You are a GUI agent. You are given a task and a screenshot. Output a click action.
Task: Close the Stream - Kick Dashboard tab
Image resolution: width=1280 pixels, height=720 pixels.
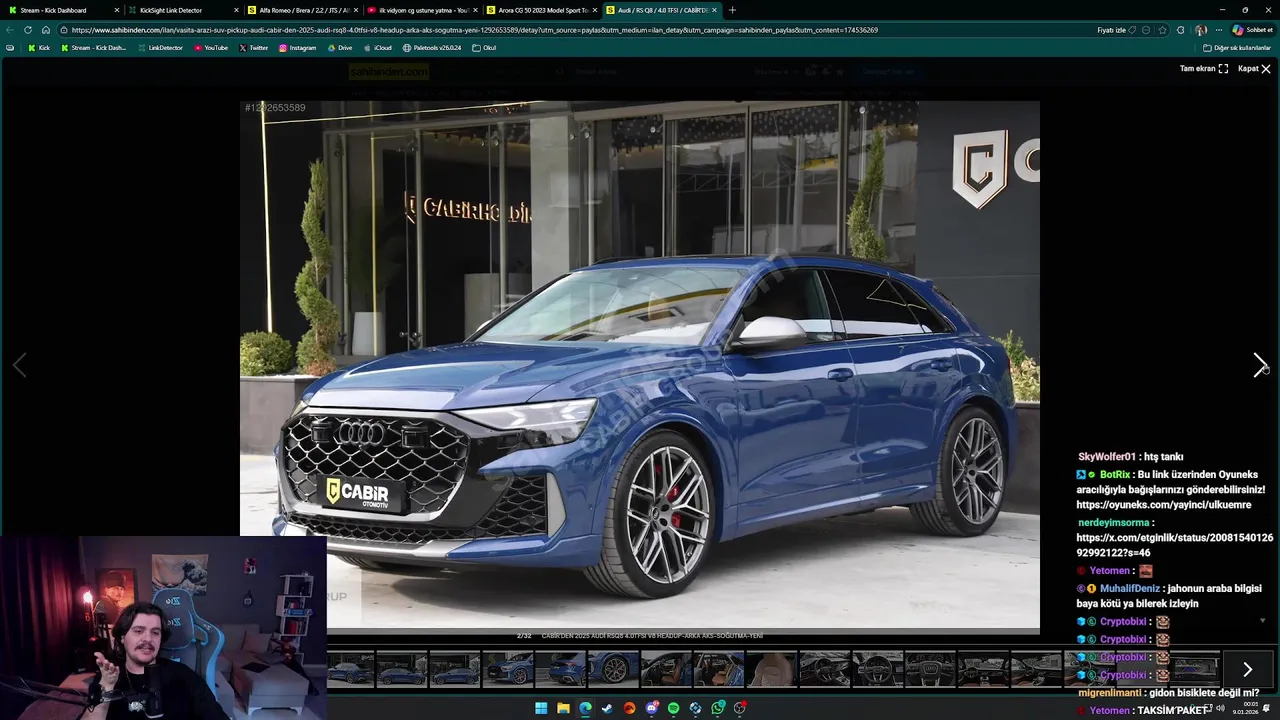click(x=117, y=10)
